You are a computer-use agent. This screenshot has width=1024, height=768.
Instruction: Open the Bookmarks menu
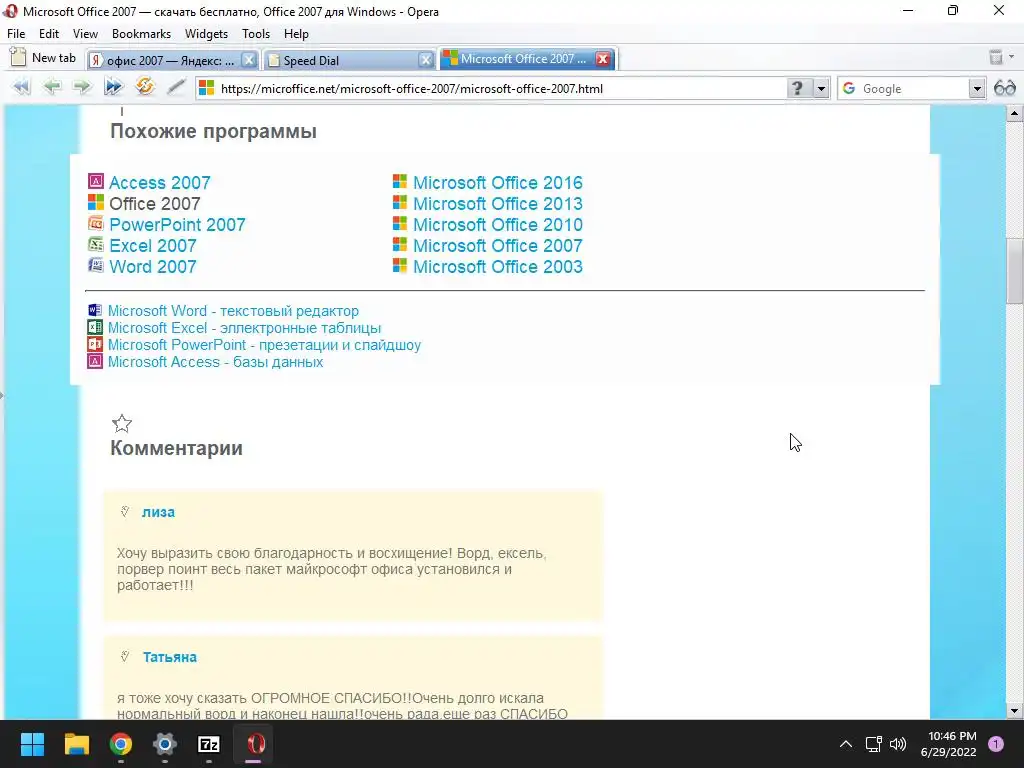tap(141, 34)
